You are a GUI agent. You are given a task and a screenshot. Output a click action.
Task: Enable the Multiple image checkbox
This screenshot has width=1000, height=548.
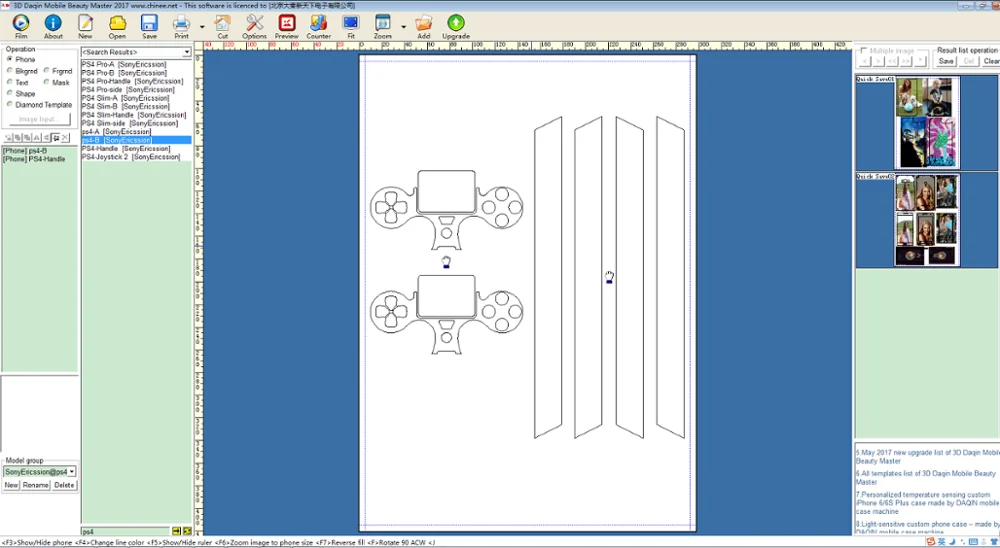[x=864, y=50]
